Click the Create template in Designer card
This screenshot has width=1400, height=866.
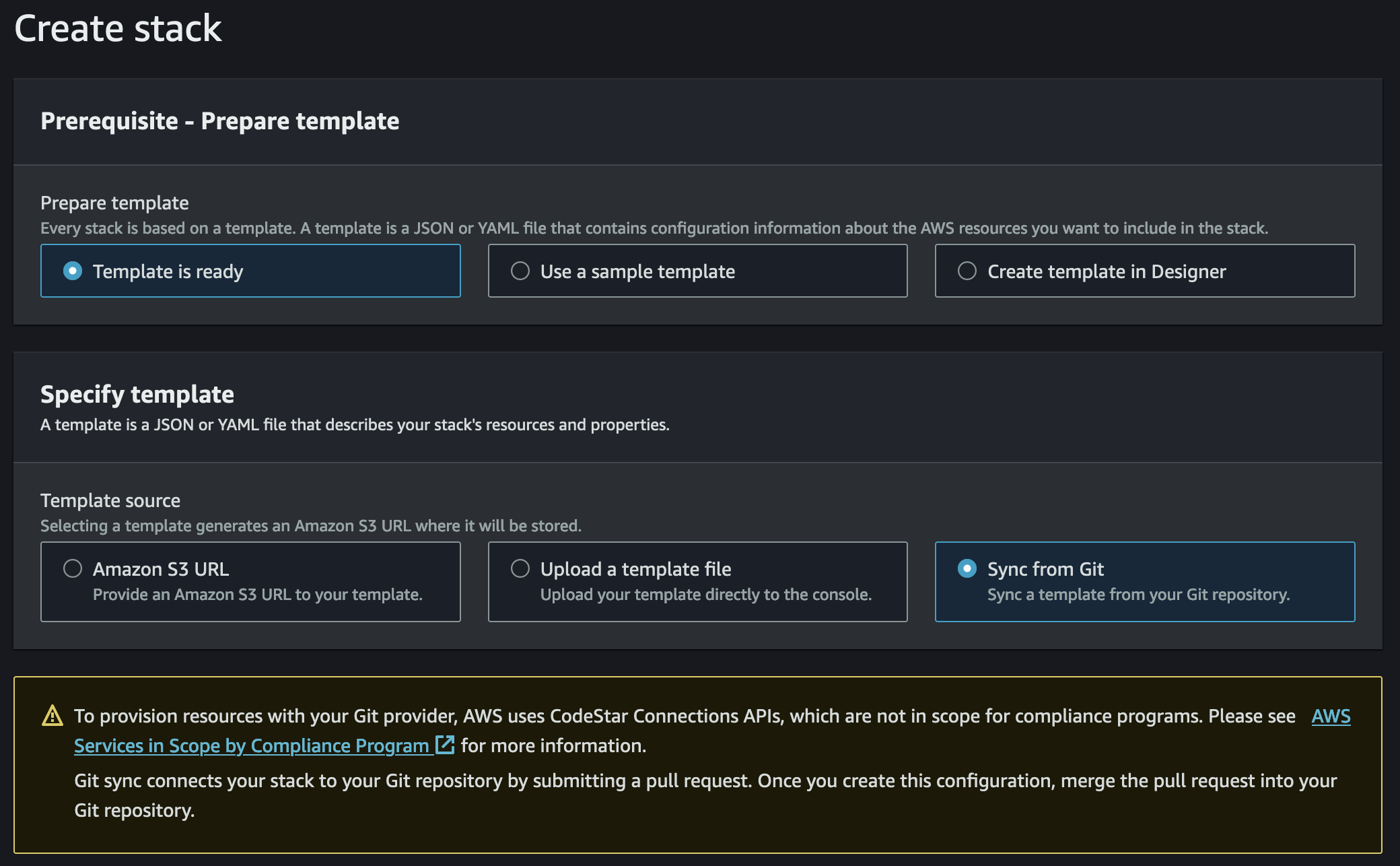tap(1144, 271)
